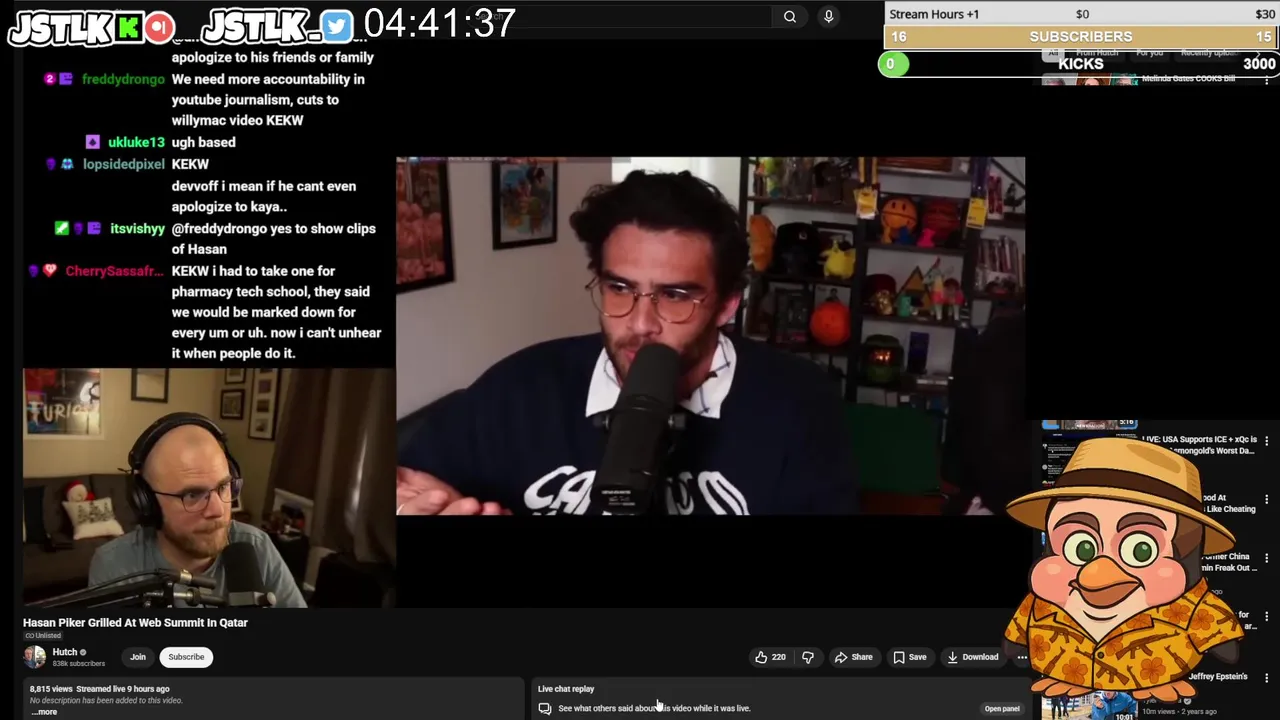Open the Melinda Gates COOKS Bill video
The width and height of the screenshot is (1280, 720).
(x=1188, y=78)
